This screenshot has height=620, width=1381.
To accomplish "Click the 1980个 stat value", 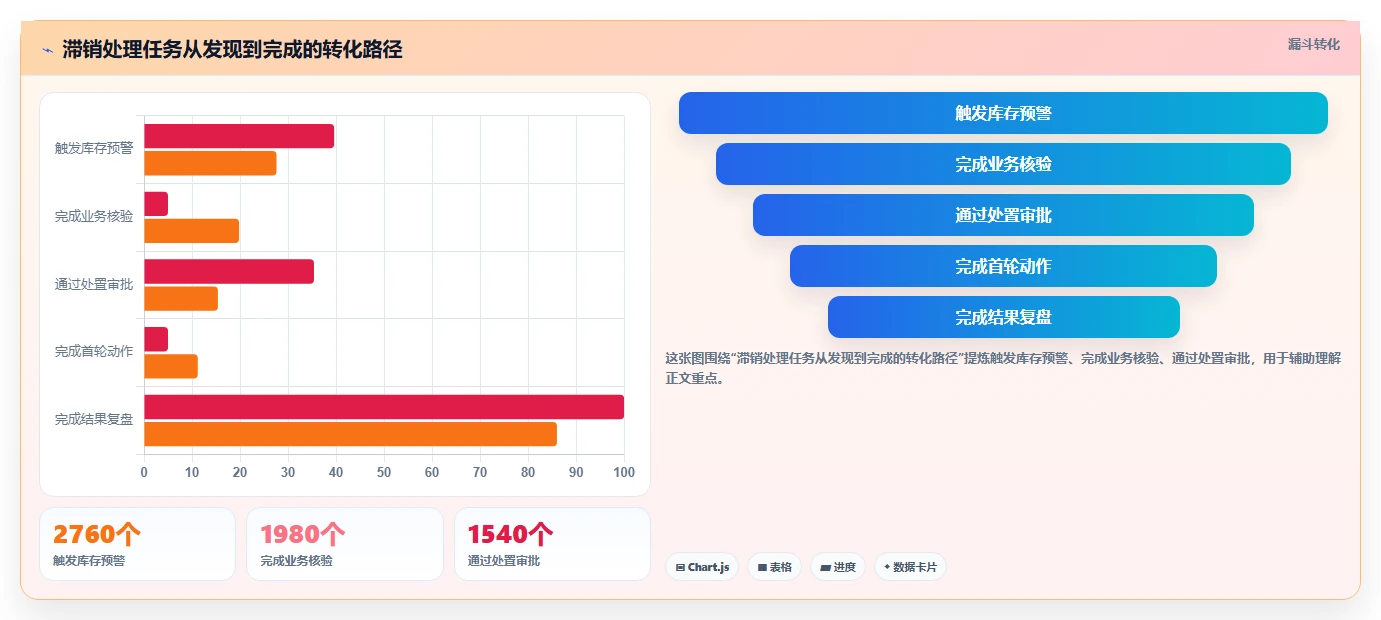I will click(x=303, y=534).
